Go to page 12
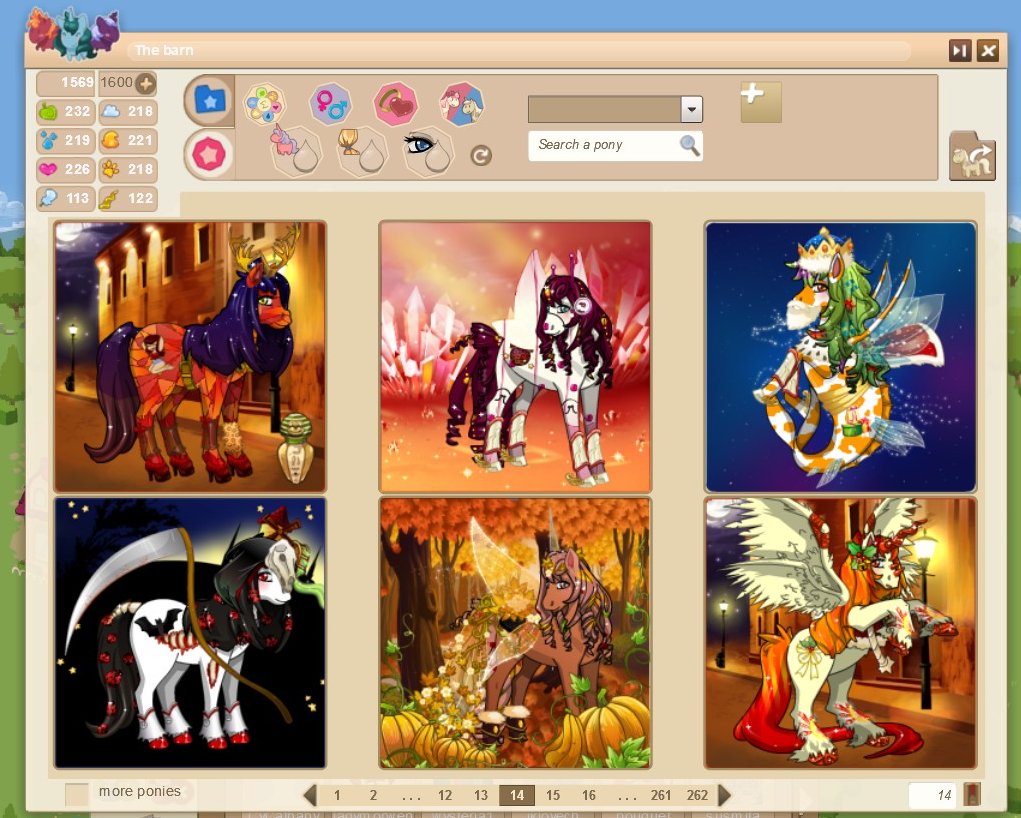Screen dimensions: 1021x818 pyautogui.click(x=445, y=795)
